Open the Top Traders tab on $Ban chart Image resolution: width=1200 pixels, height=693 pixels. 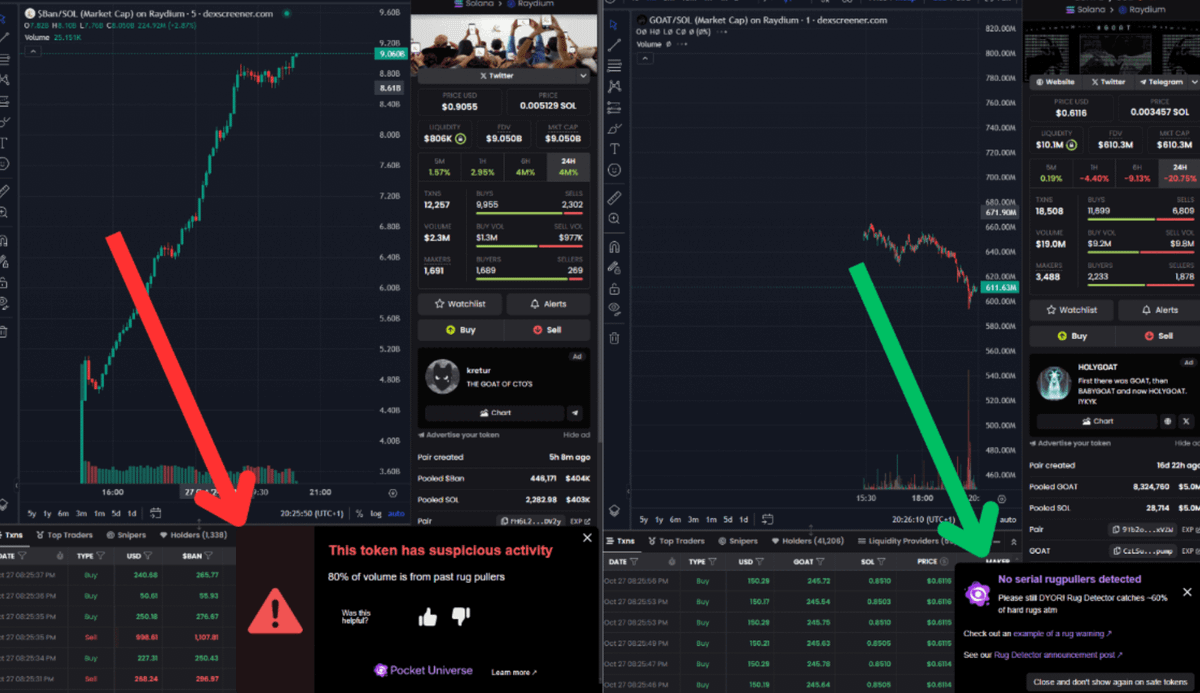[x=63, y=535]
